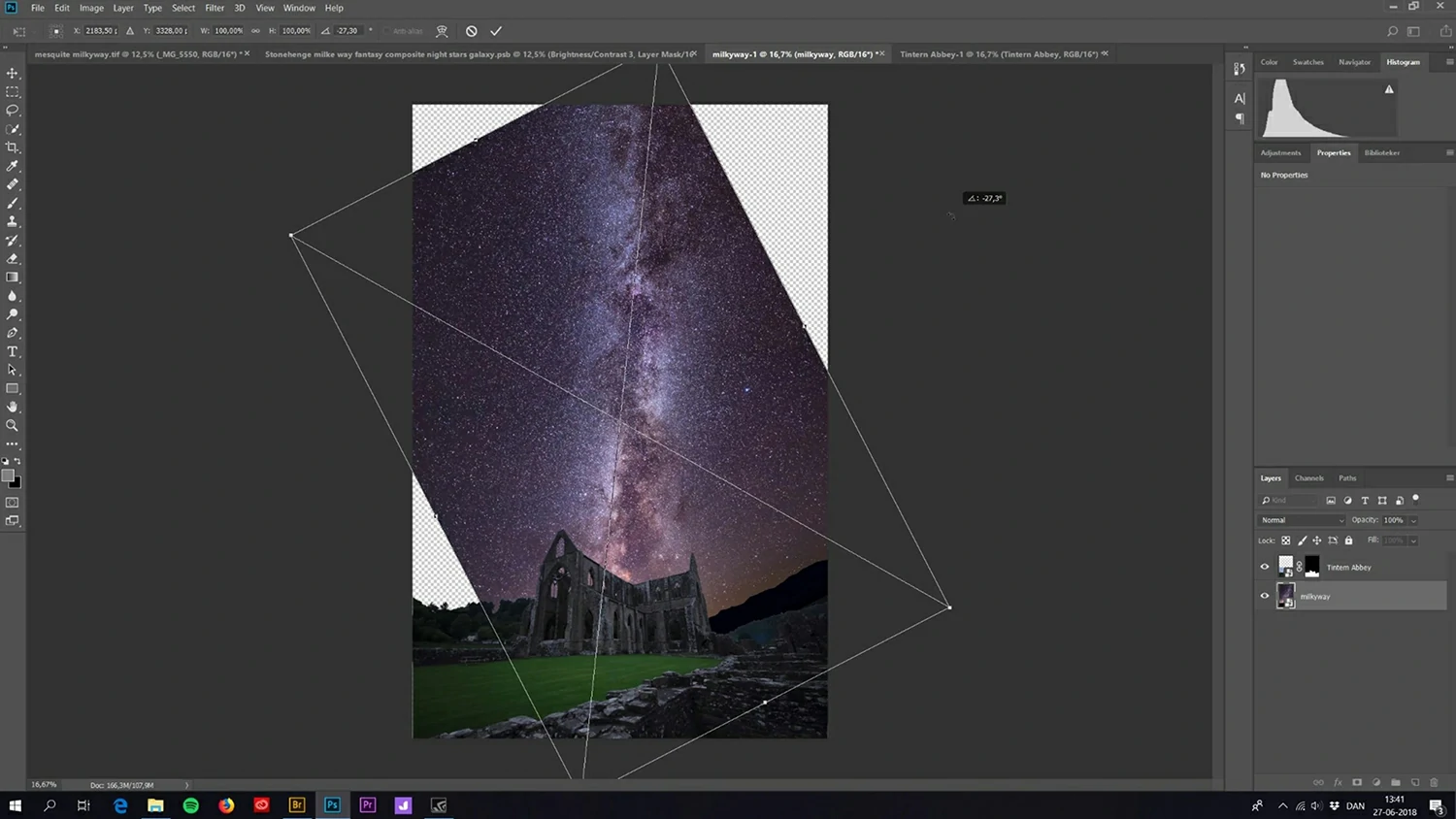
Task: Open the Filter menu
Action: click(215, 8)
